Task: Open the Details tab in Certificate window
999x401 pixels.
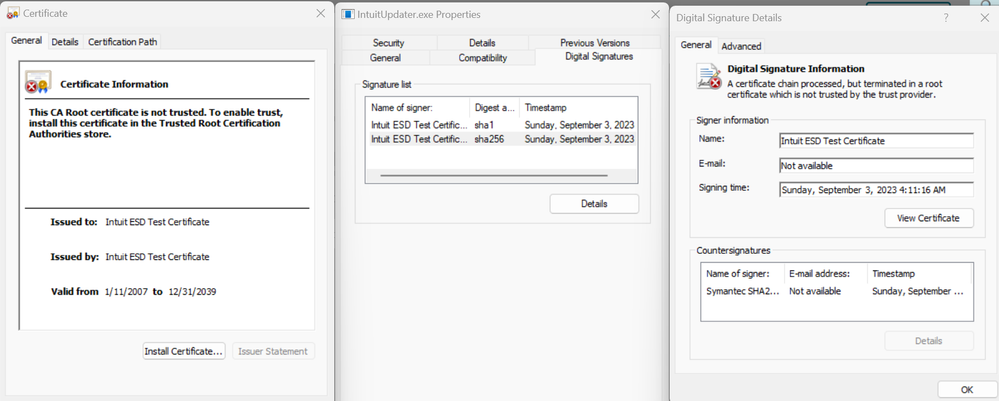Action: tap(65, 41)
